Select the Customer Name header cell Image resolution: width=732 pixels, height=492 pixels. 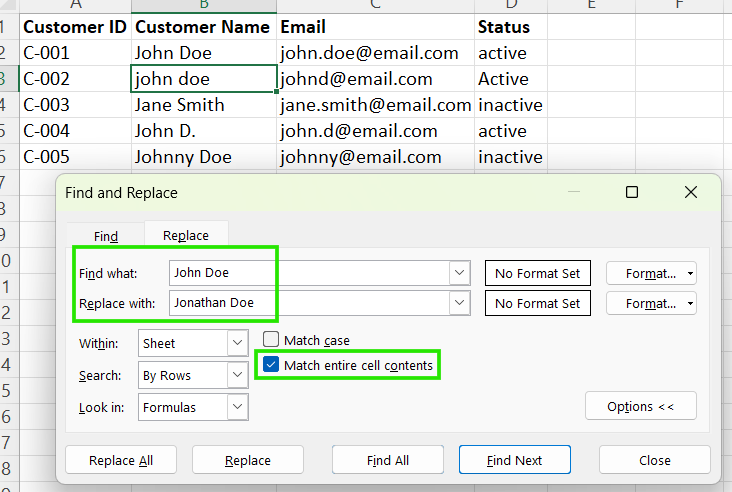(x=204, y=27)
